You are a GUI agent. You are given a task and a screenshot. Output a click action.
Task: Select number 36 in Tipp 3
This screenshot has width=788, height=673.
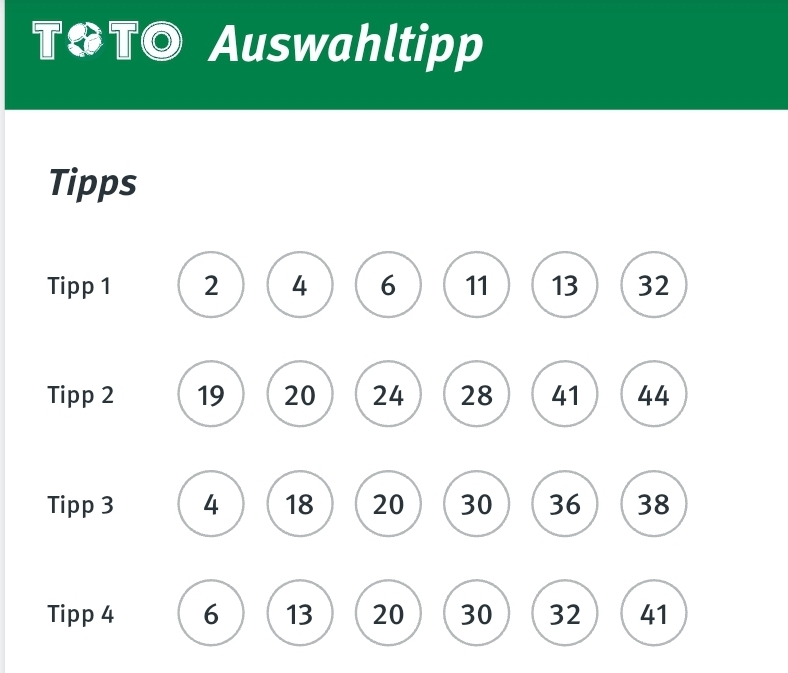pos(565,504)
